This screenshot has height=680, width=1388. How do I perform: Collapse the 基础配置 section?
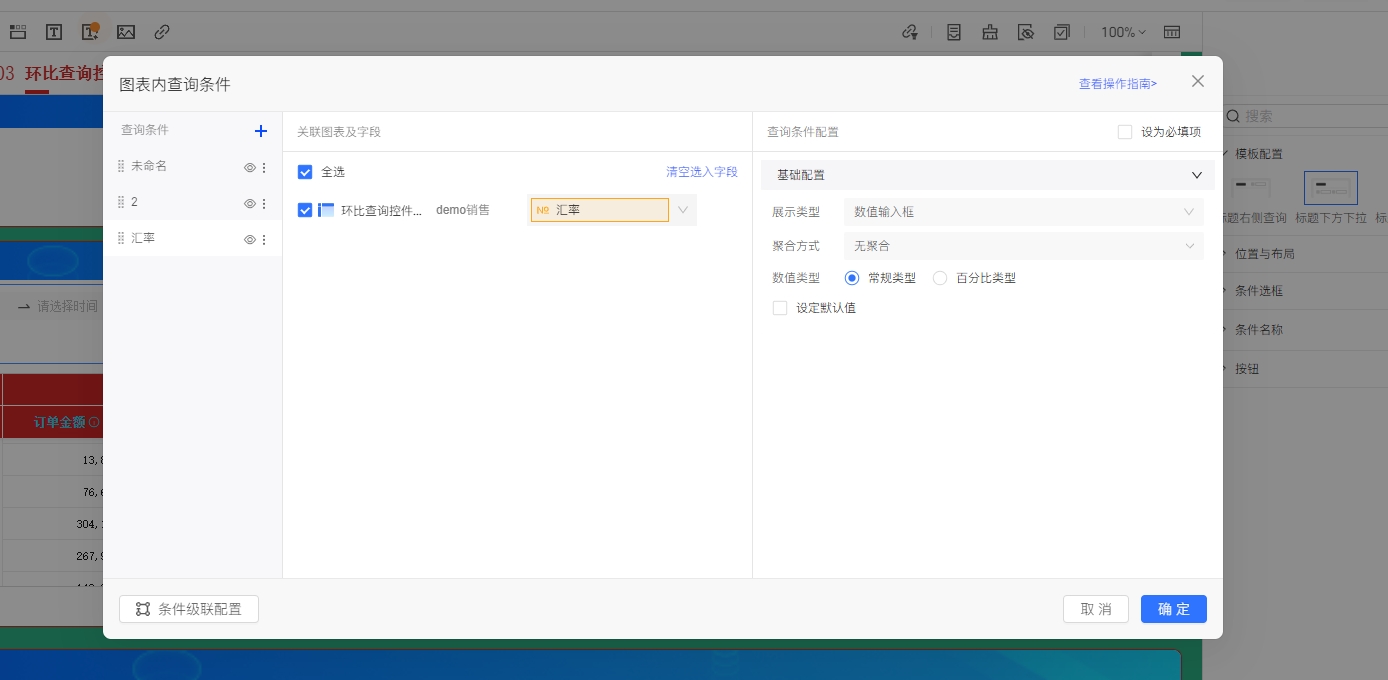point(1197,175)
